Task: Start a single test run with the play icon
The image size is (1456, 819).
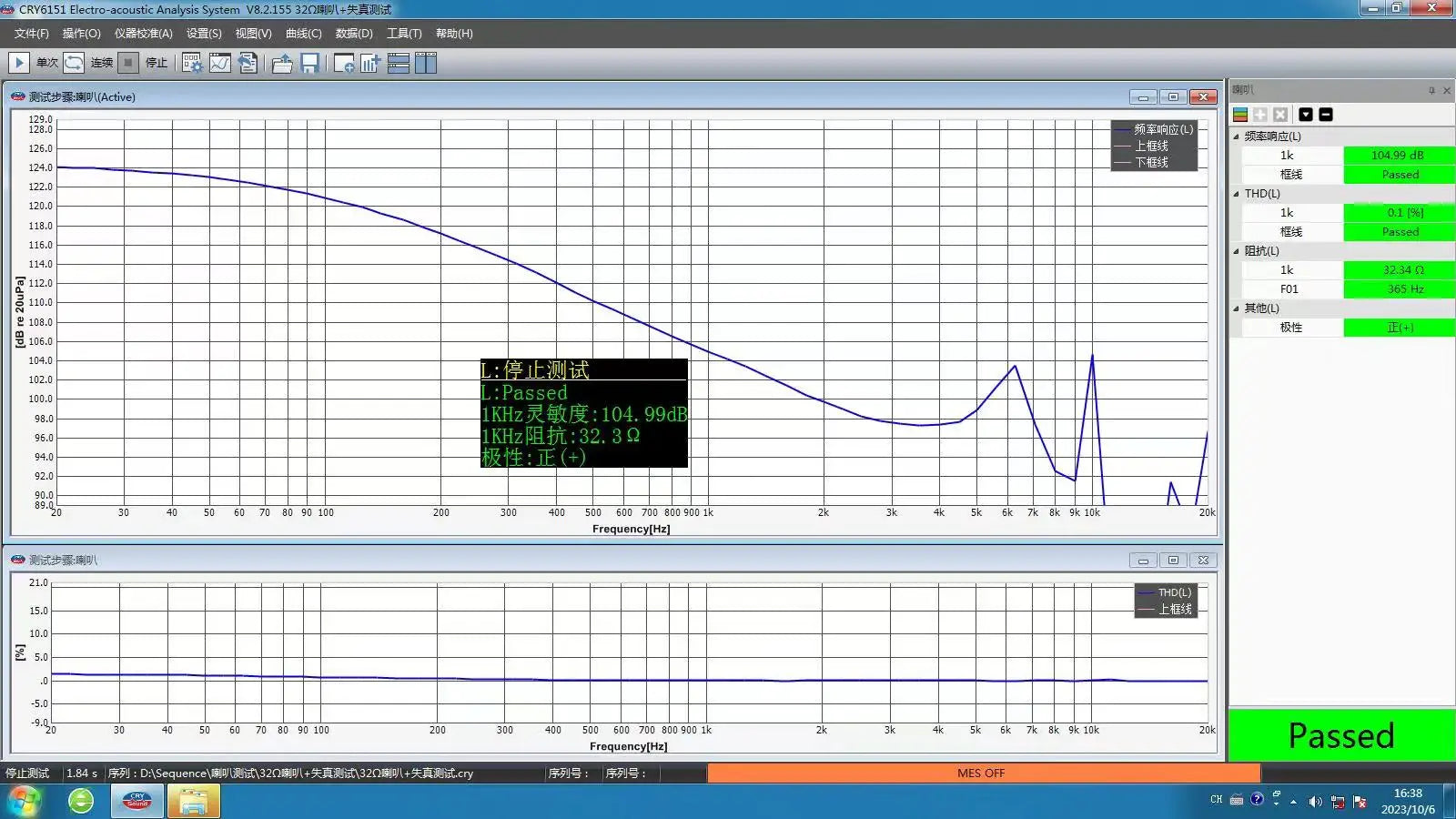Action: (x=18, y=63)
